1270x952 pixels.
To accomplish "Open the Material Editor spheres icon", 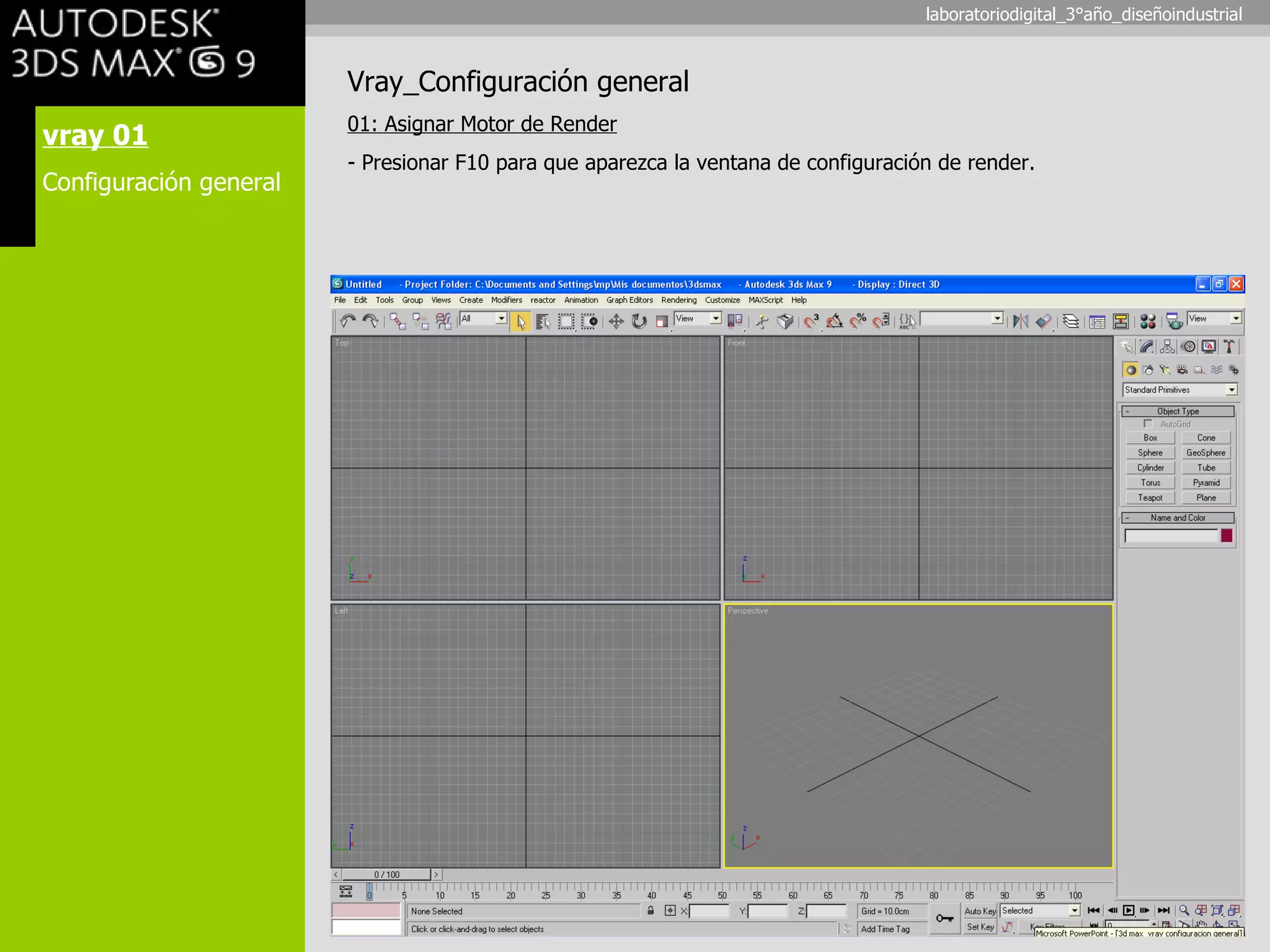I will [1148, 321].
